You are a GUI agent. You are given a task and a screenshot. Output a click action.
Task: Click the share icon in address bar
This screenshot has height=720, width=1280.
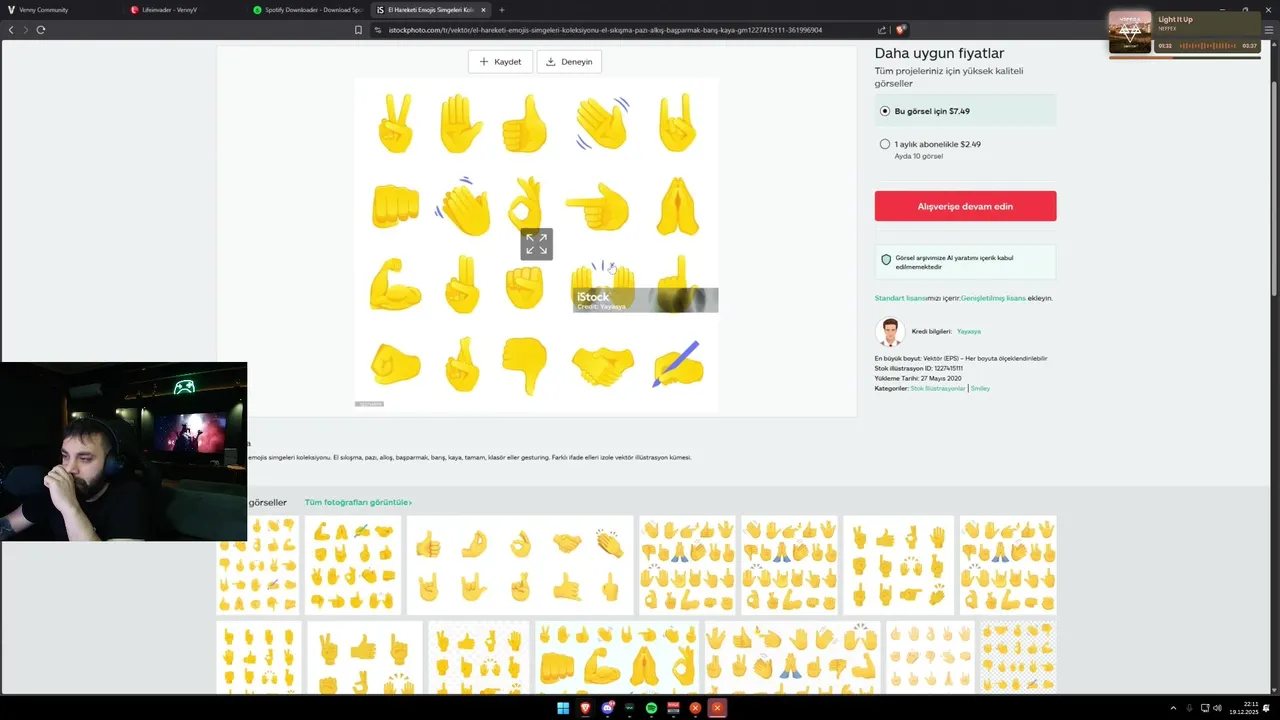pos(881,30)
